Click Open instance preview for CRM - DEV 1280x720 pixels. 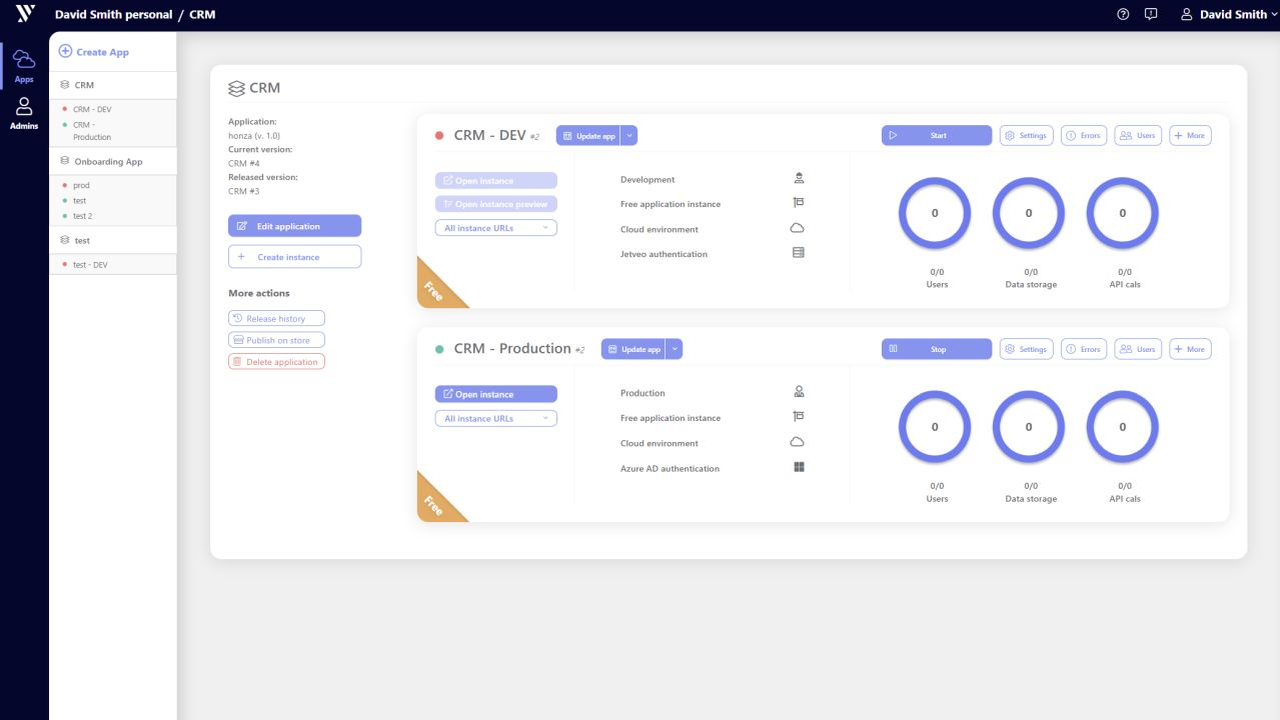(496, 204)
